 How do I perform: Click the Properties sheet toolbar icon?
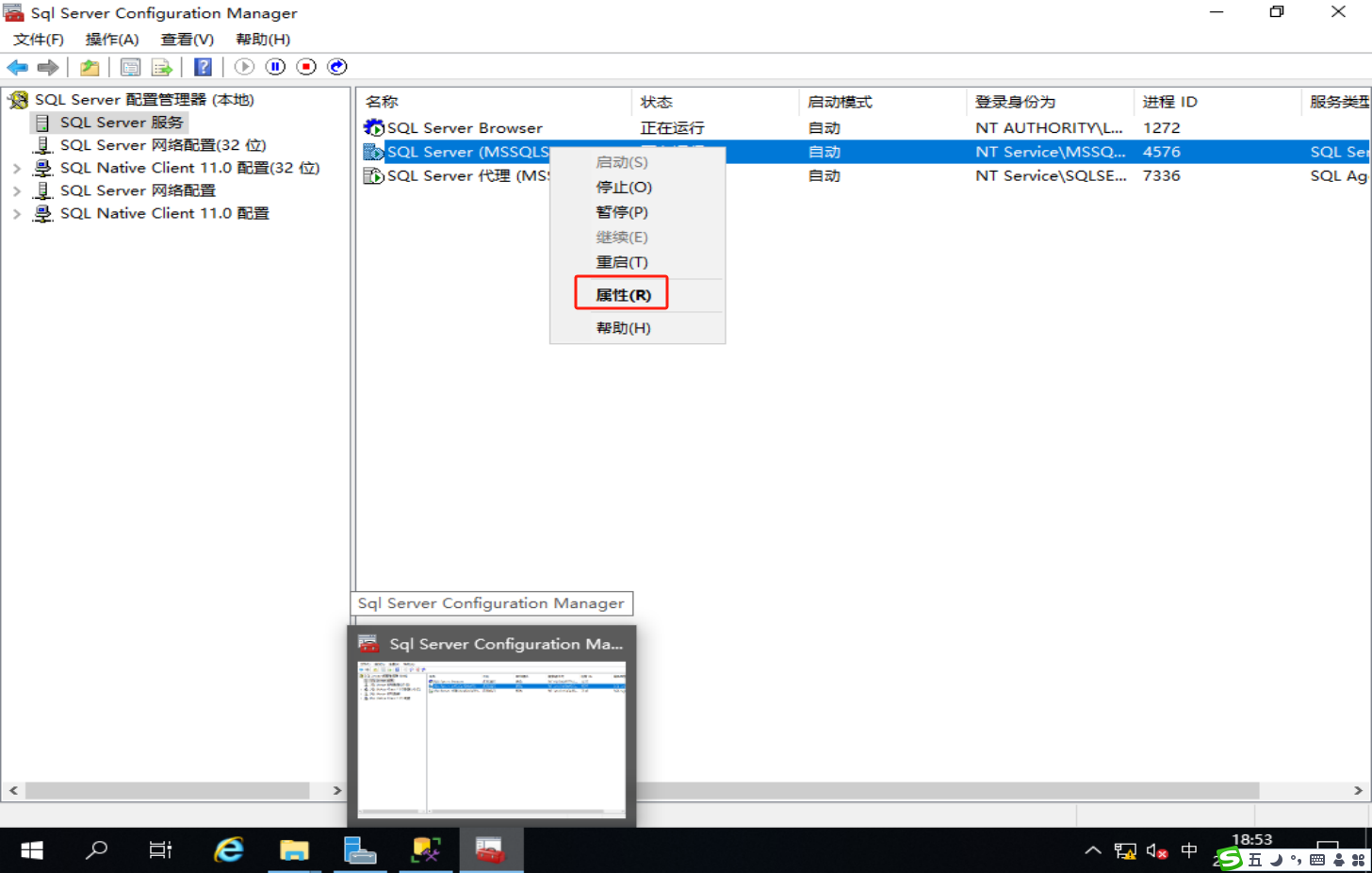tap(131, 67)
